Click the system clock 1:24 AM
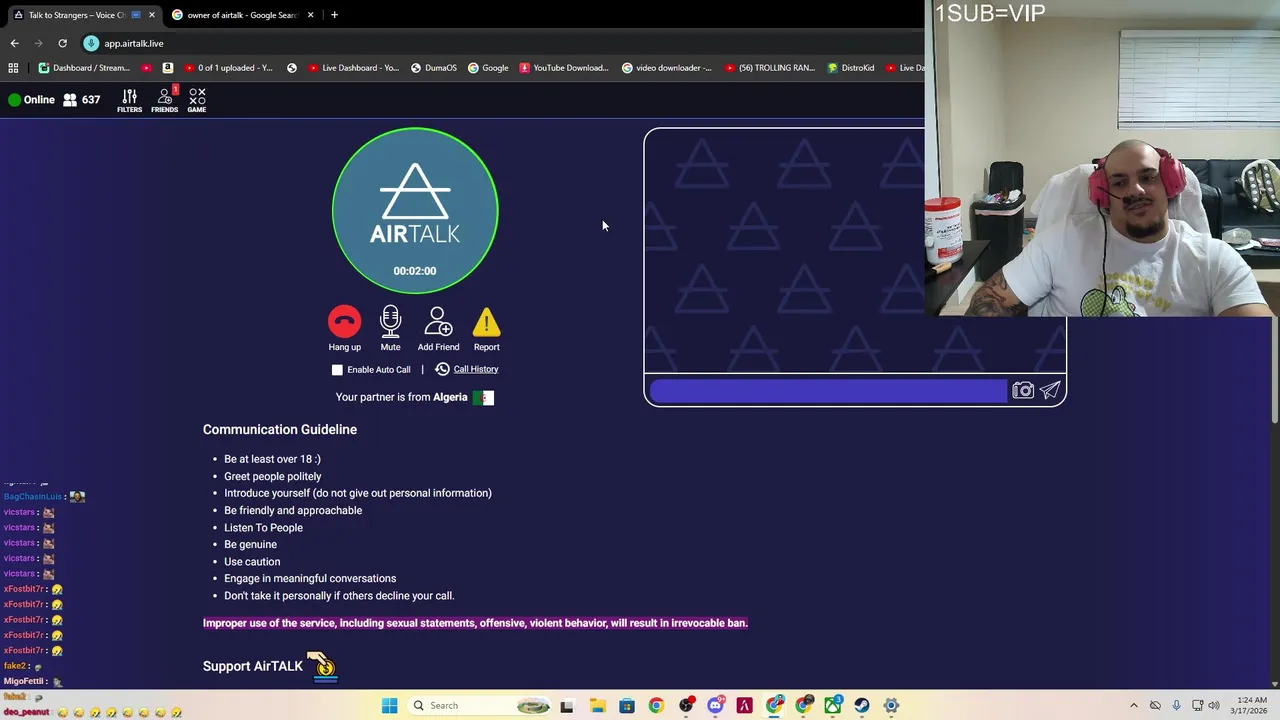Image resolution: width=1280 pixels, height=720 pixels. pyautogui.click(x=1252, y=700)
